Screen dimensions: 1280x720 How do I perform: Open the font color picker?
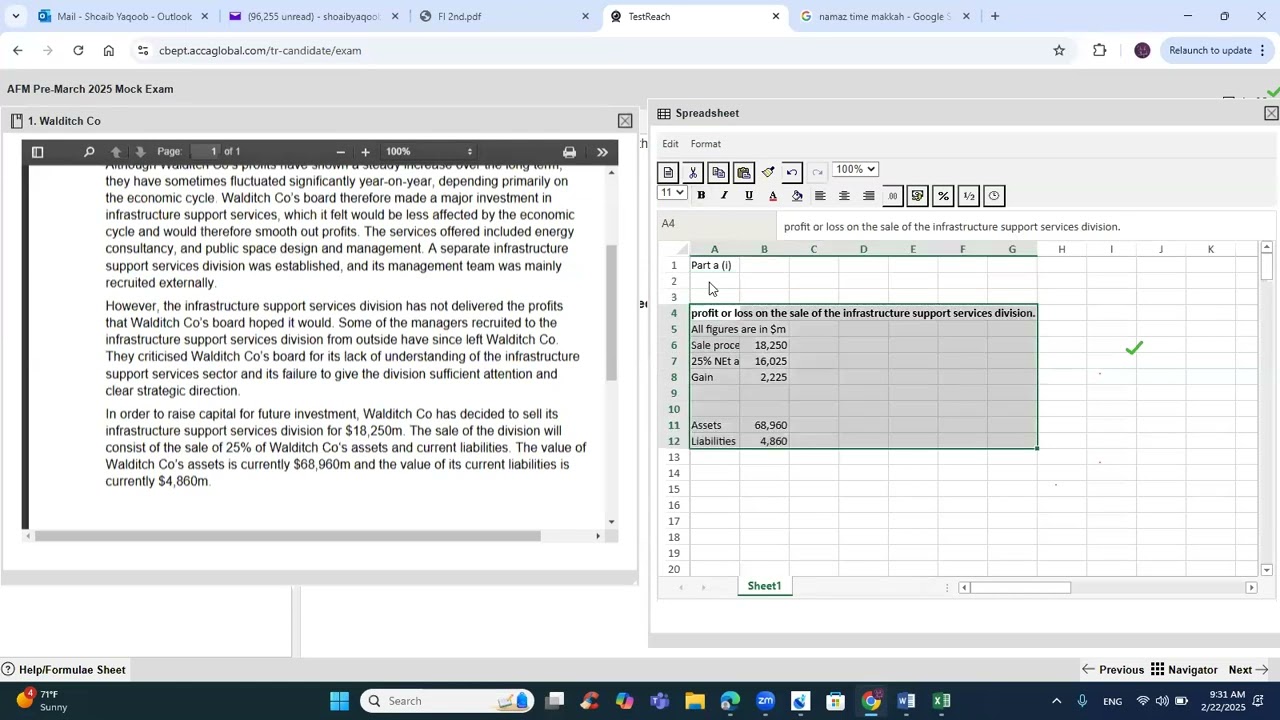point(773,196)
